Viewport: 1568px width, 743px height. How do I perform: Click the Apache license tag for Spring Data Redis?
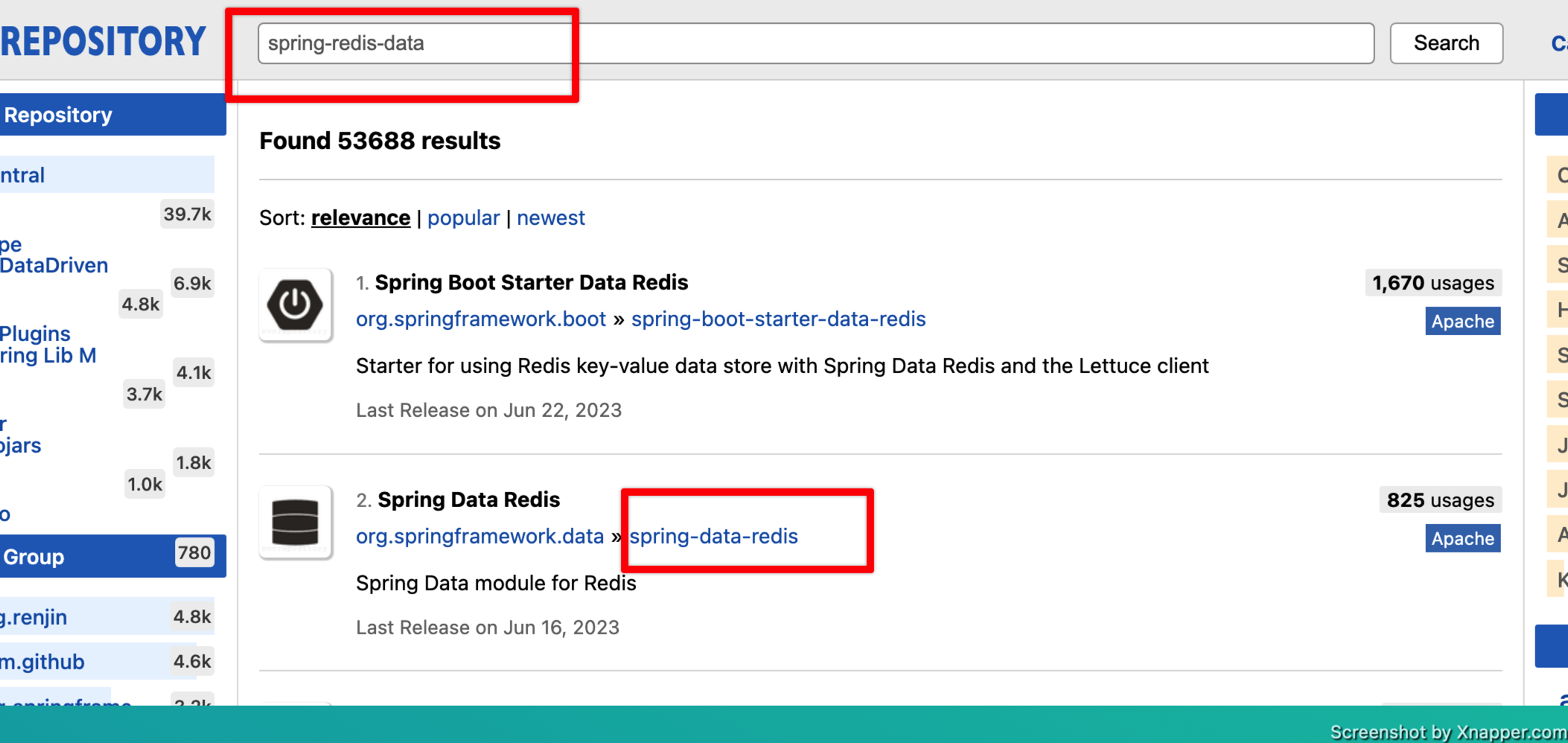(x=1463, y=538)
